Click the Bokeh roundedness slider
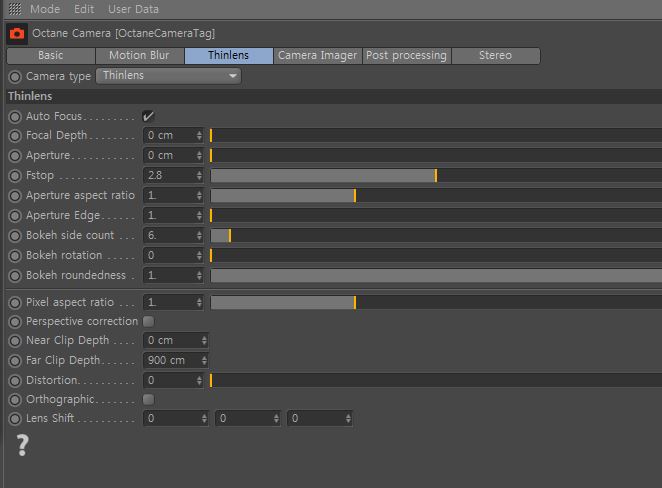662x488 pixels. pos(436,275)
